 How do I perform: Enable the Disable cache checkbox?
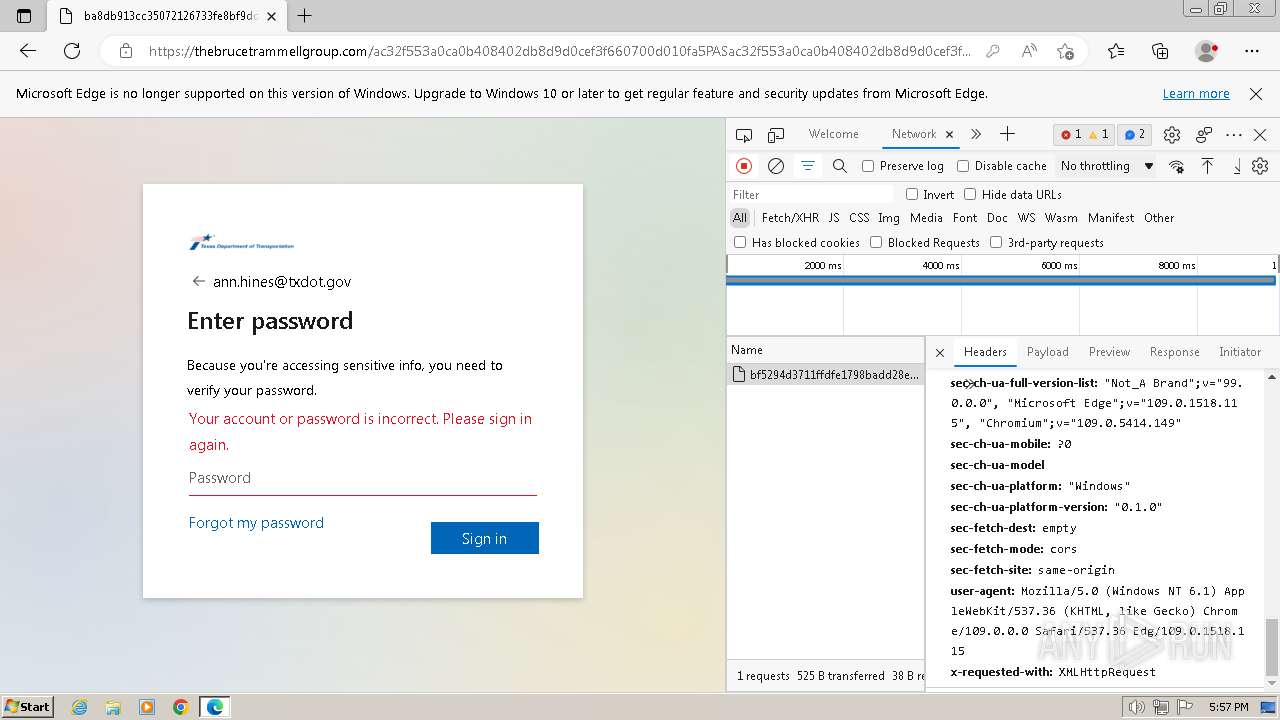tap(963, 166)
